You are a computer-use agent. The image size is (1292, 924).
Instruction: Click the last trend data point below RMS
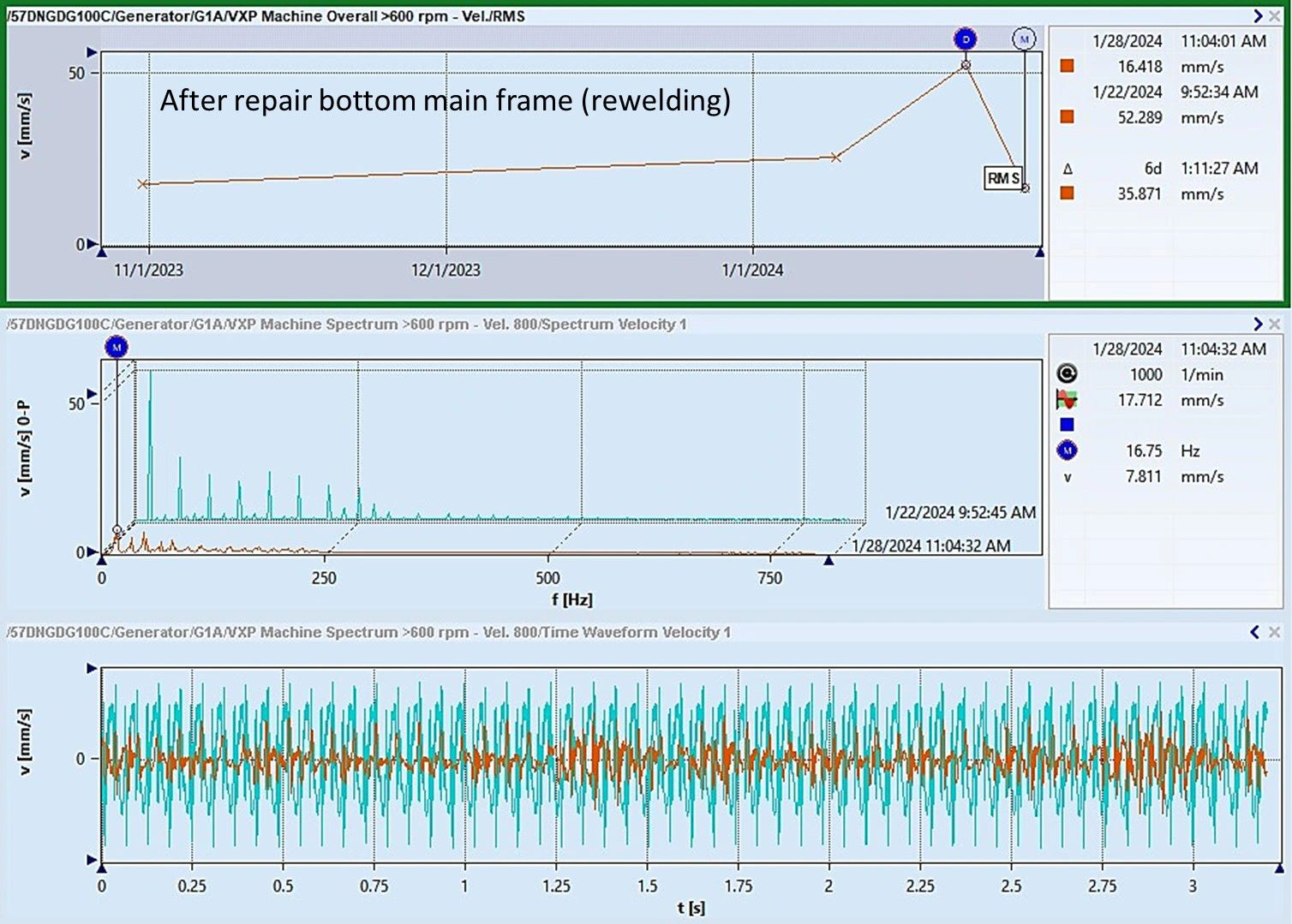point(1025,188)
